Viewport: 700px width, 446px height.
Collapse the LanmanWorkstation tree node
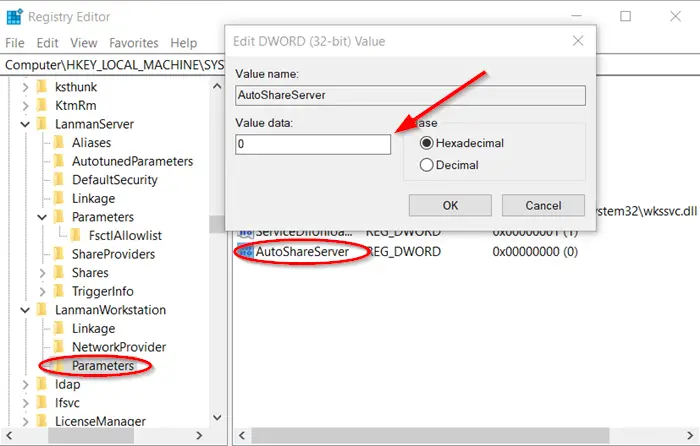(x=25, y=310)
